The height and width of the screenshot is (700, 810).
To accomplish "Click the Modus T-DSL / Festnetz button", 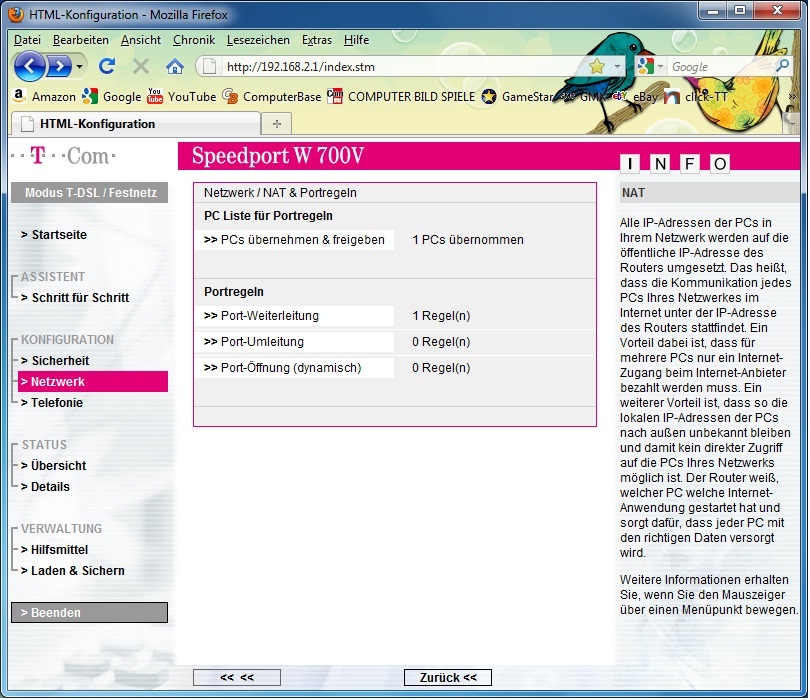I will tap(89, 193).
